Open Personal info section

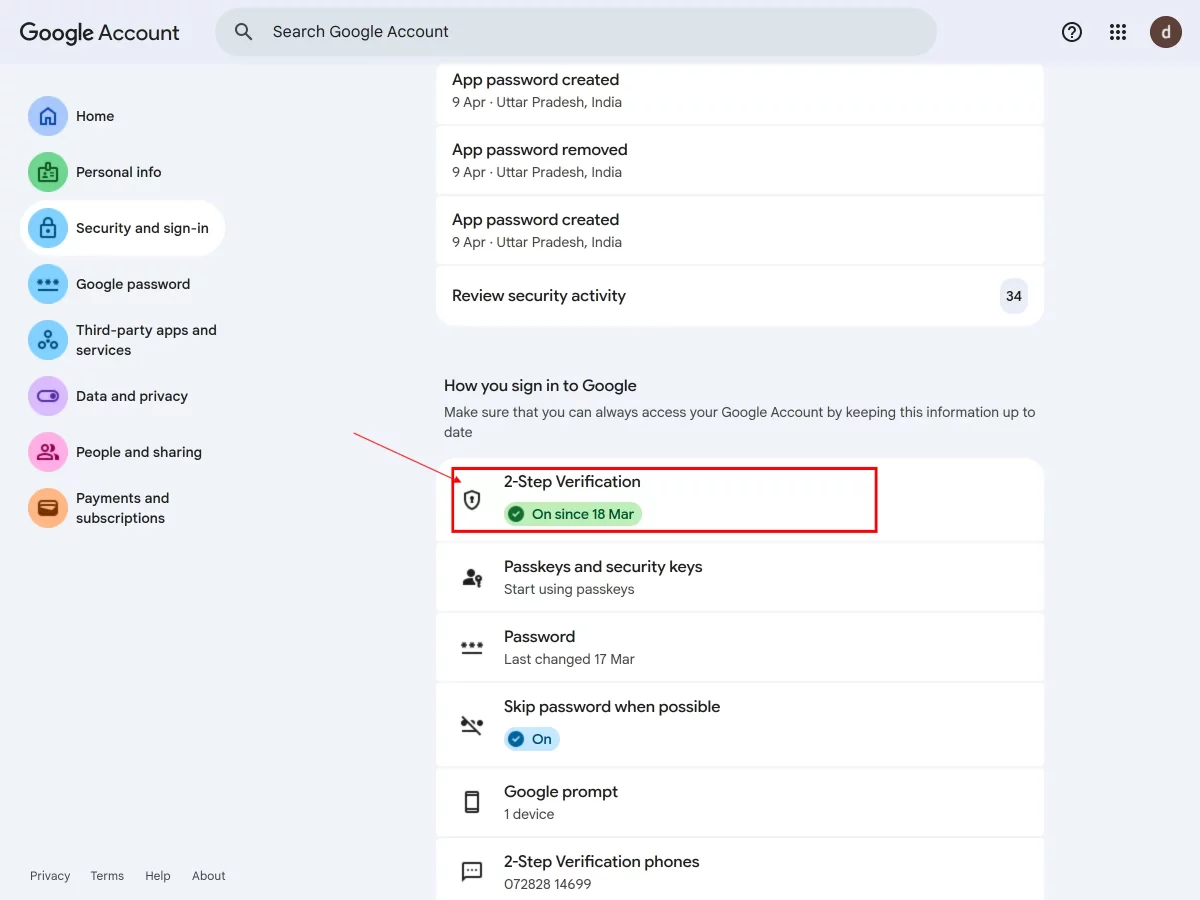click(118, 172)
